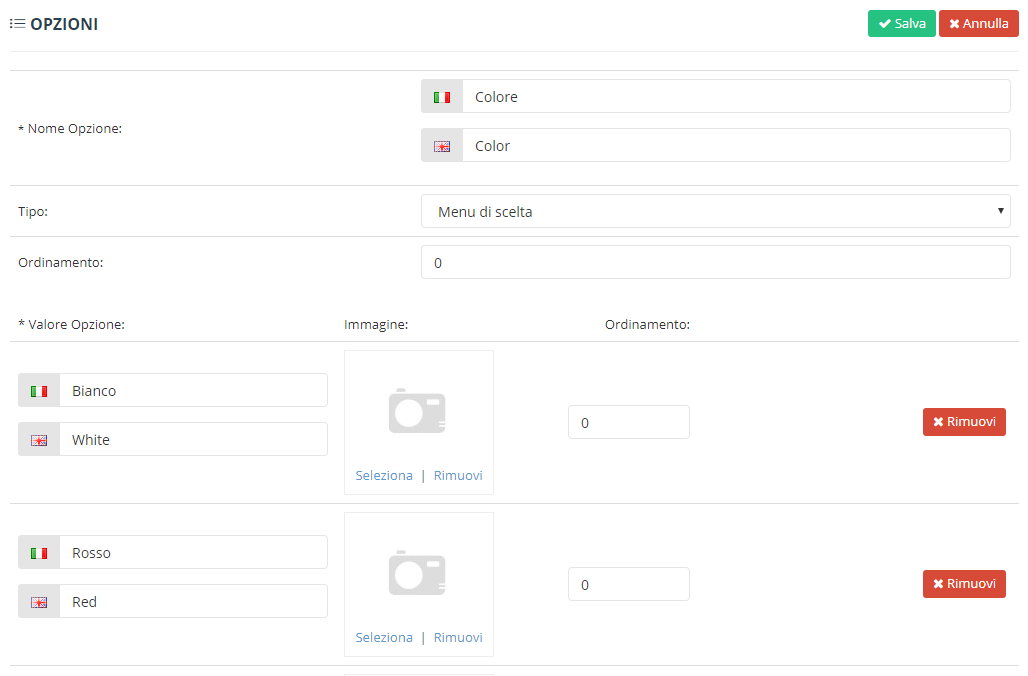Click the camera placeholder image for Bianco

click(x=418, y=411)
